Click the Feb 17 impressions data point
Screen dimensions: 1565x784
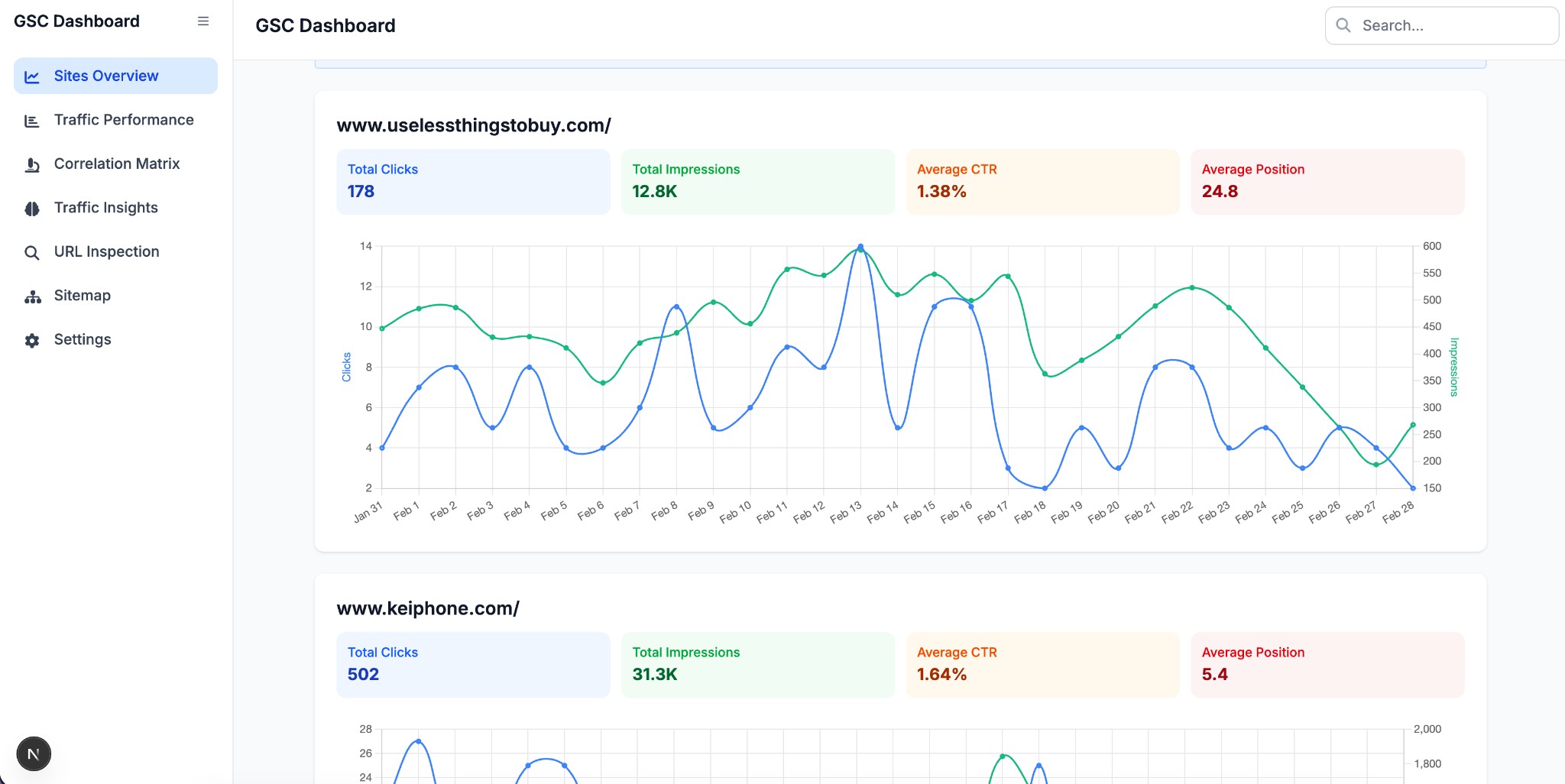1008,277
